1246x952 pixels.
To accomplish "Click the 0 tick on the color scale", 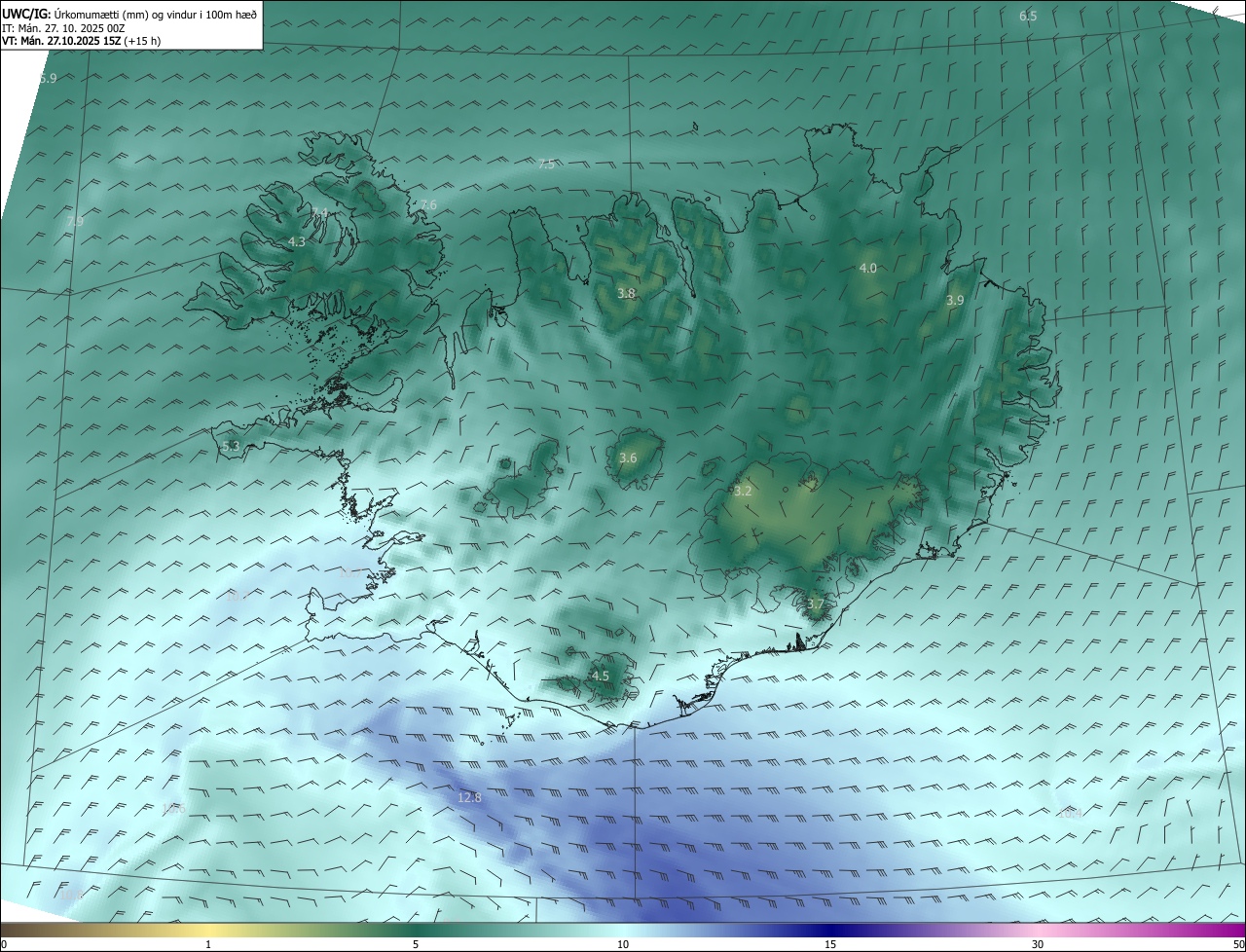I will tap(4, 944).
